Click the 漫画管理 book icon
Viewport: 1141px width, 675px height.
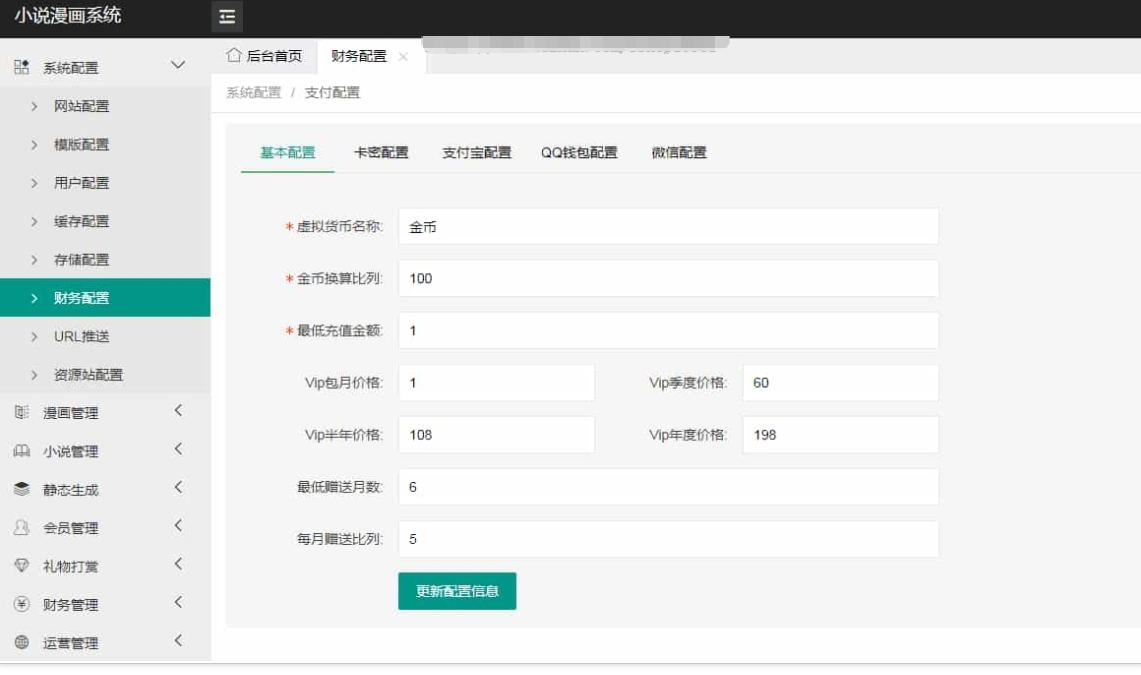(x=22, y=413)
